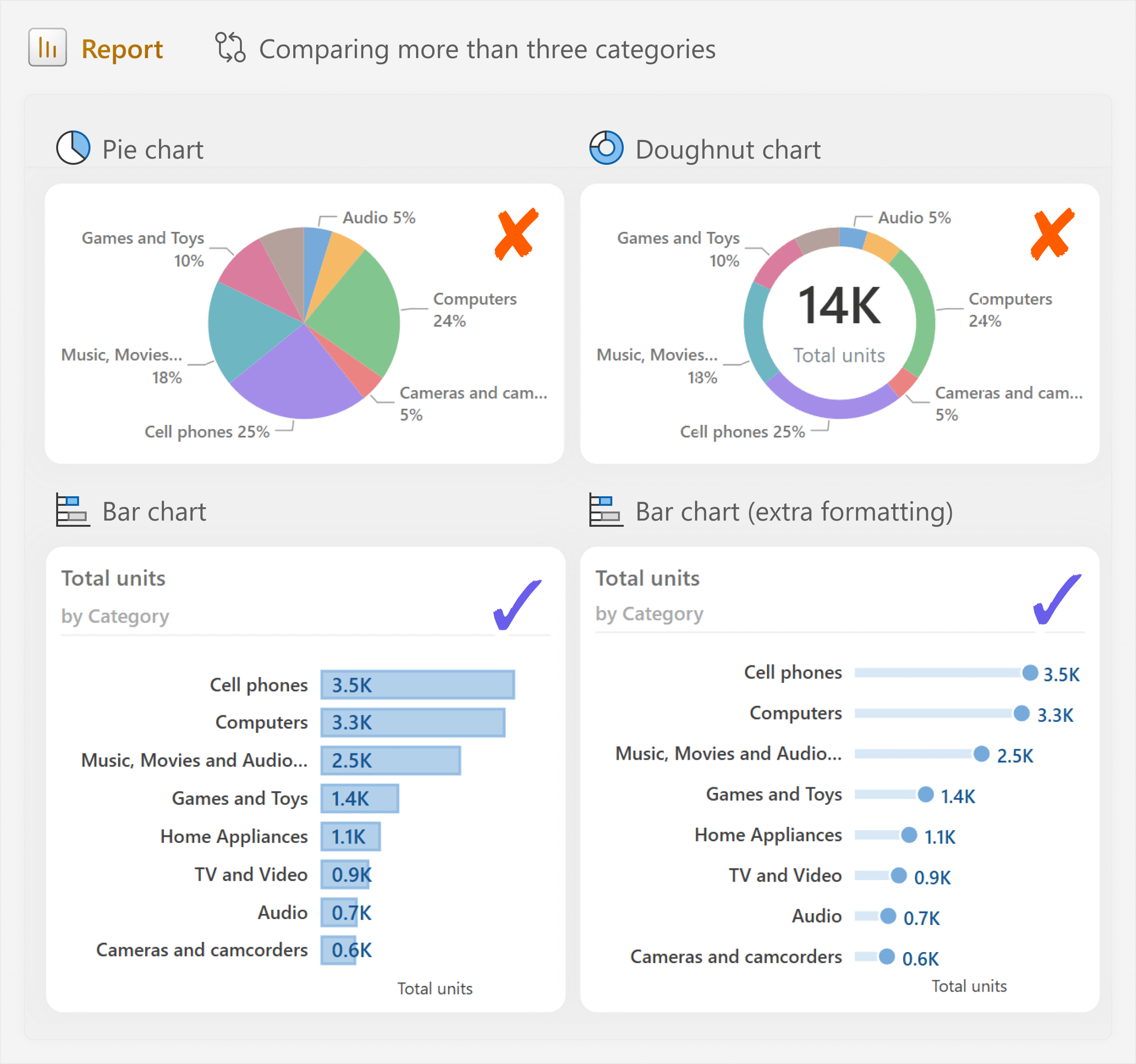Screen dimensions: 1136x1064
Task: Select the Cell phones 3.5K bar
Action: pyautogui.click(x=418, y=684)
